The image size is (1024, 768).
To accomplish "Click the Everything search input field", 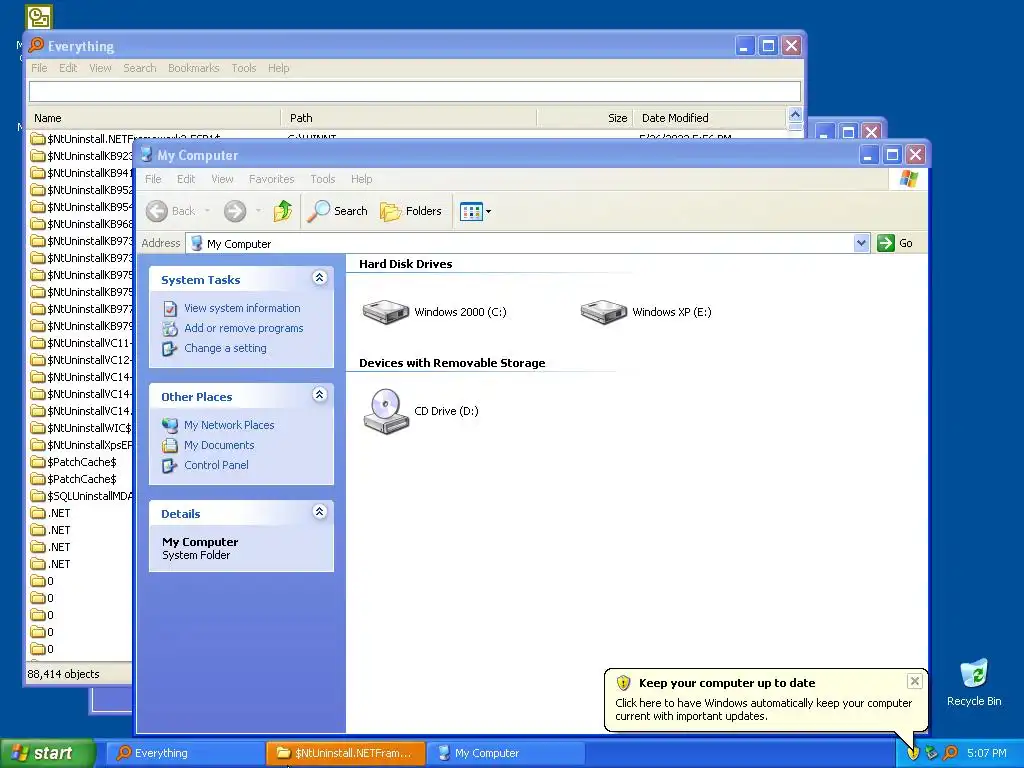I will [415, 91].
